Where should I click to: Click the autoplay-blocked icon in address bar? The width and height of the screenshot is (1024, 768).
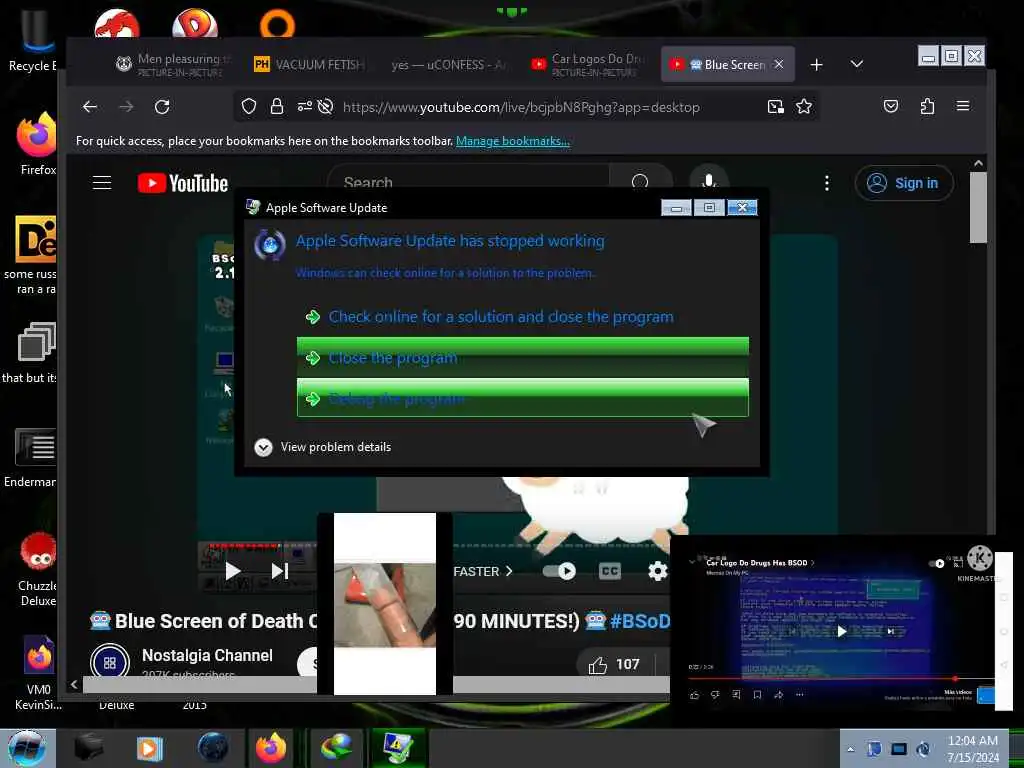pyautogui.click(x=325, y=106)
